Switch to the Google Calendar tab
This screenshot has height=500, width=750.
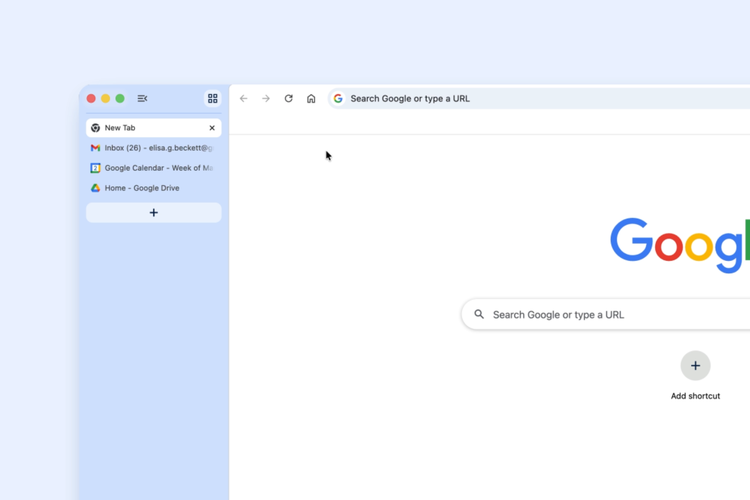(154, 168)
